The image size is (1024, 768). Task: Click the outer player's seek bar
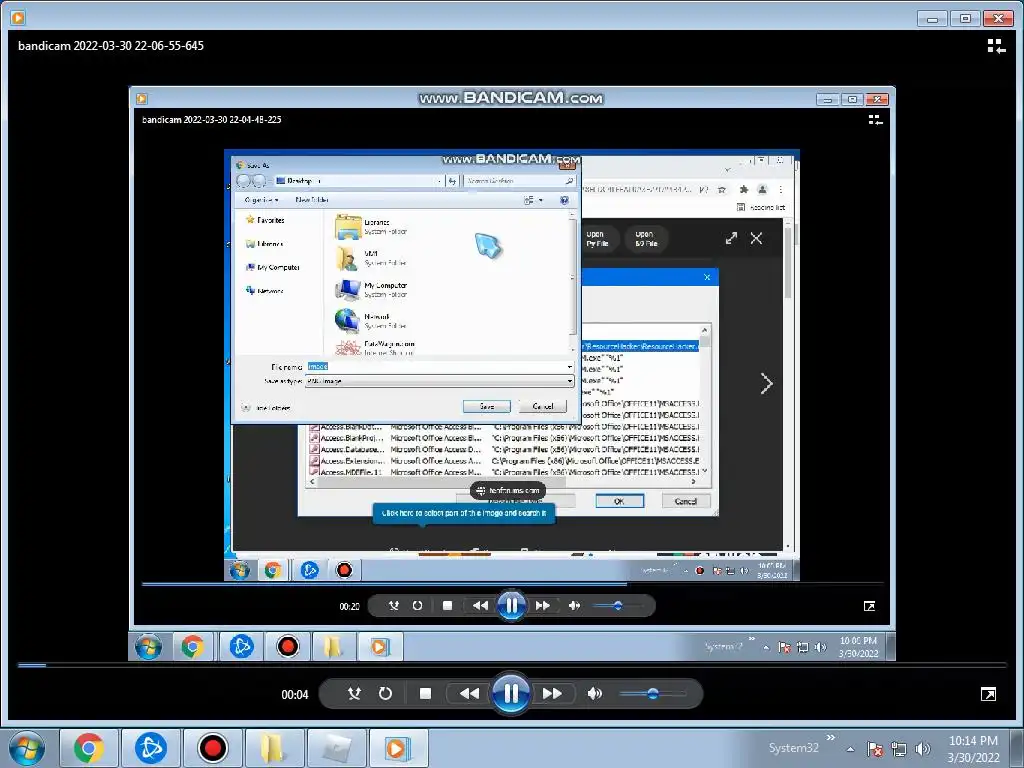click(512, 665)
